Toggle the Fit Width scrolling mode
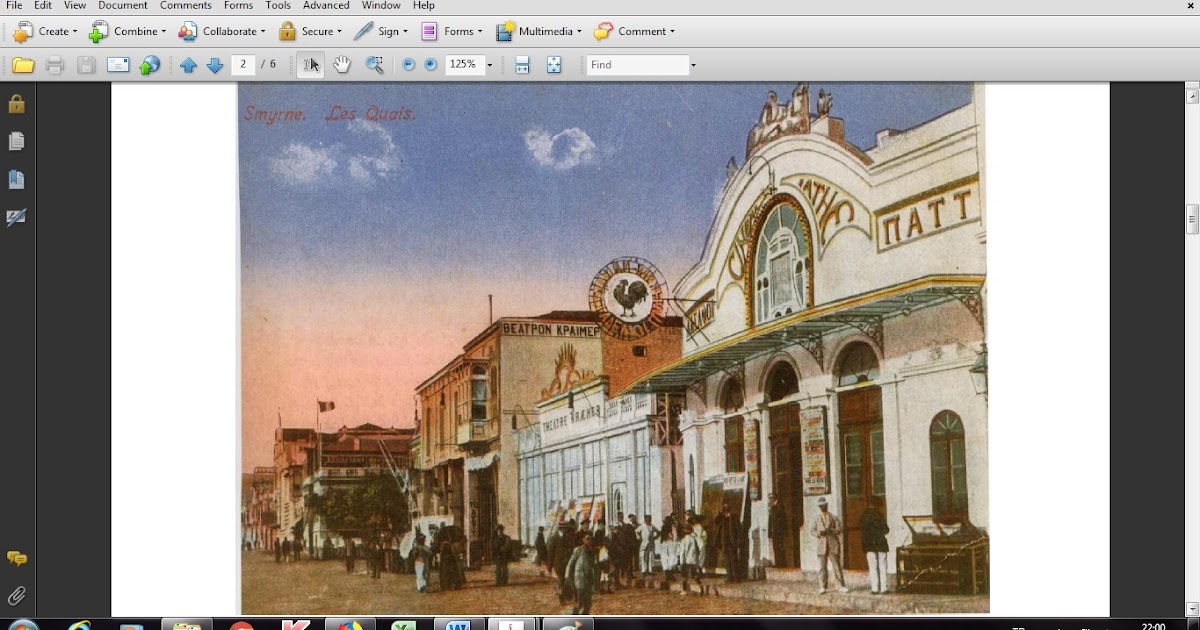 coord(522,65)
